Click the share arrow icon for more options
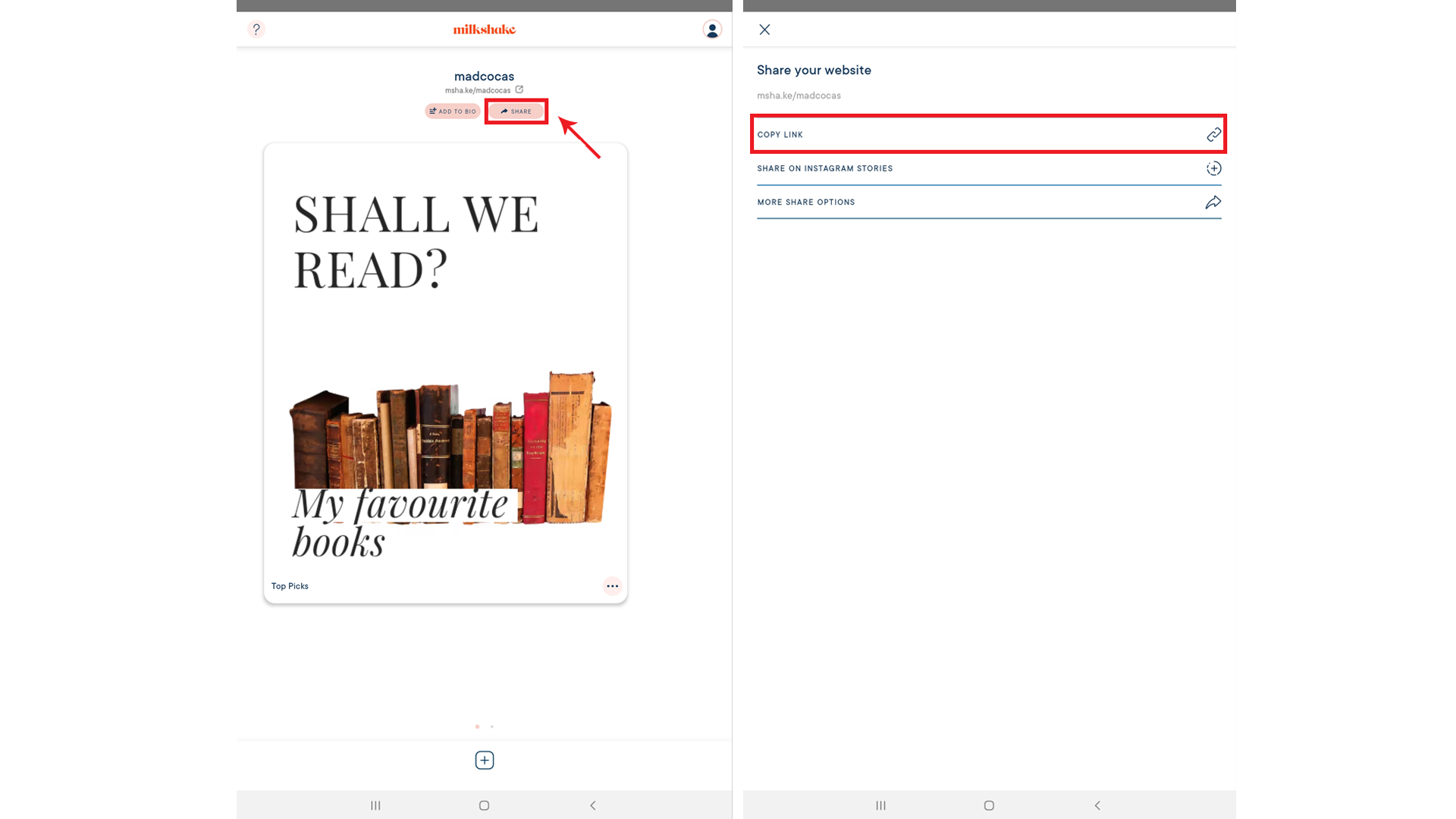The image size is (1456, 819). click(1213, 202)
